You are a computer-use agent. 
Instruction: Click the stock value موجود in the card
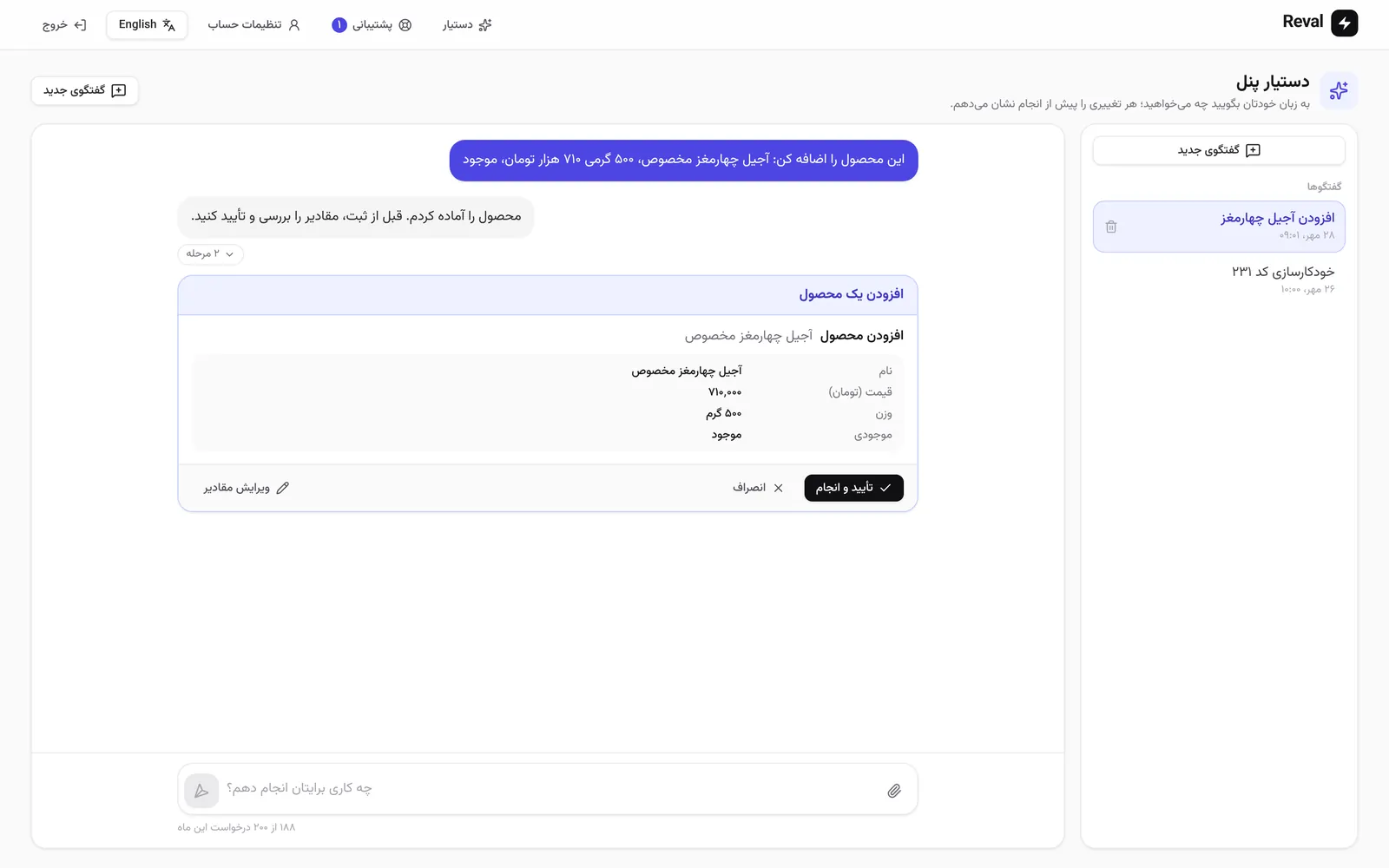coord(727,435)
